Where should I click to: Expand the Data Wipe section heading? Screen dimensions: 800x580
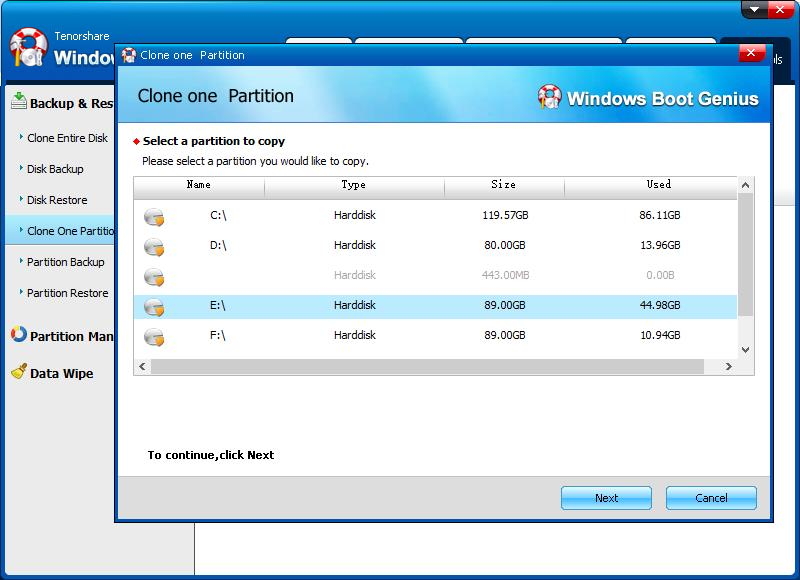pos(62,373)
